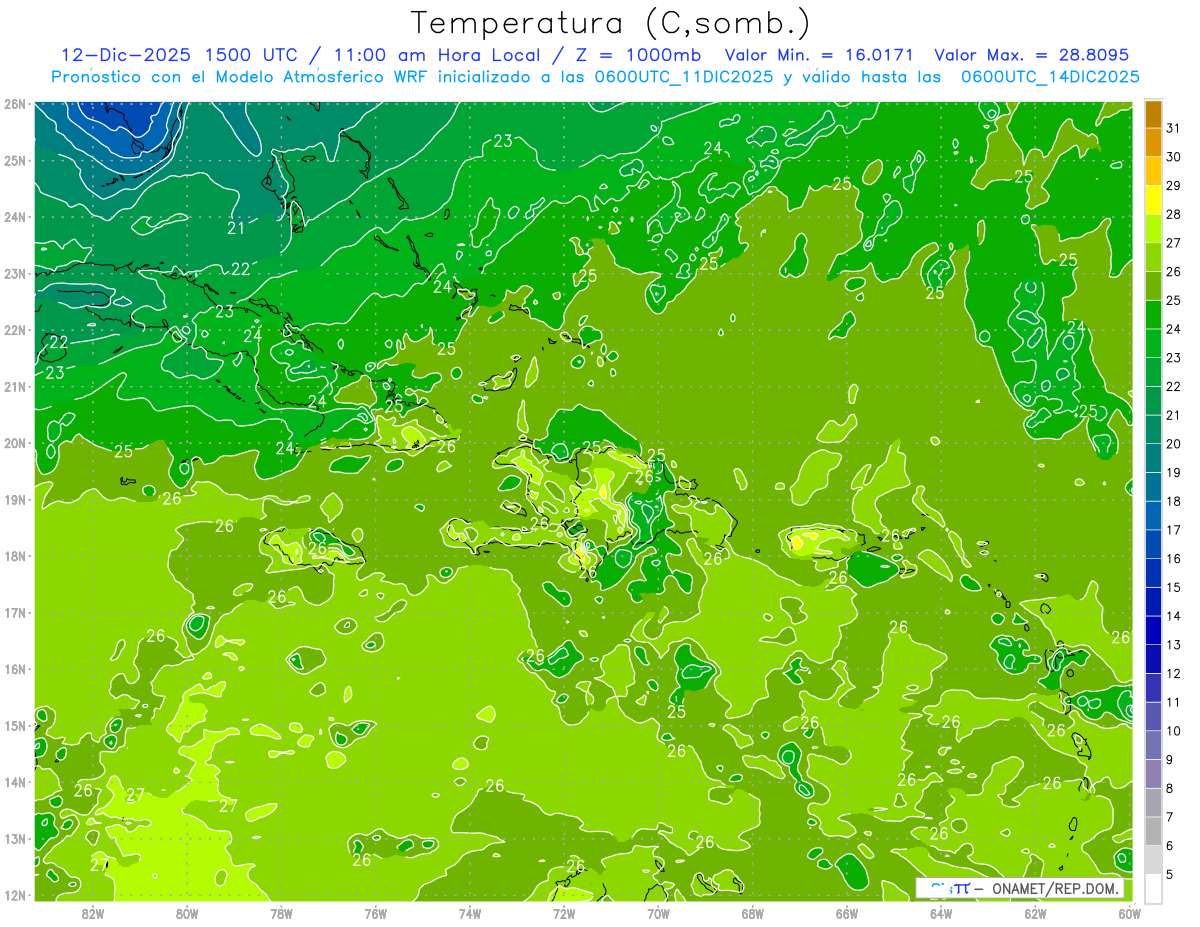Click the 14 label on the color scale
1200x927 pixels.
pyautogui.click(x=1173, y=615)
